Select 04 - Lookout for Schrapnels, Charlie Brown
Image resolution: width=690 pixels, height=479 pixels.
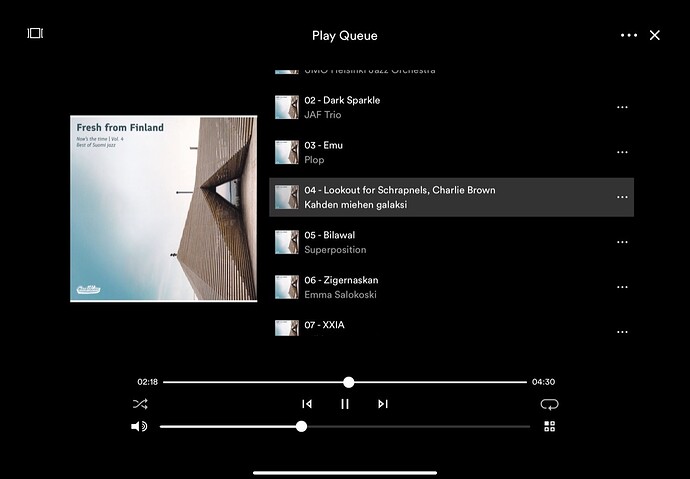[x=451, y=197]
